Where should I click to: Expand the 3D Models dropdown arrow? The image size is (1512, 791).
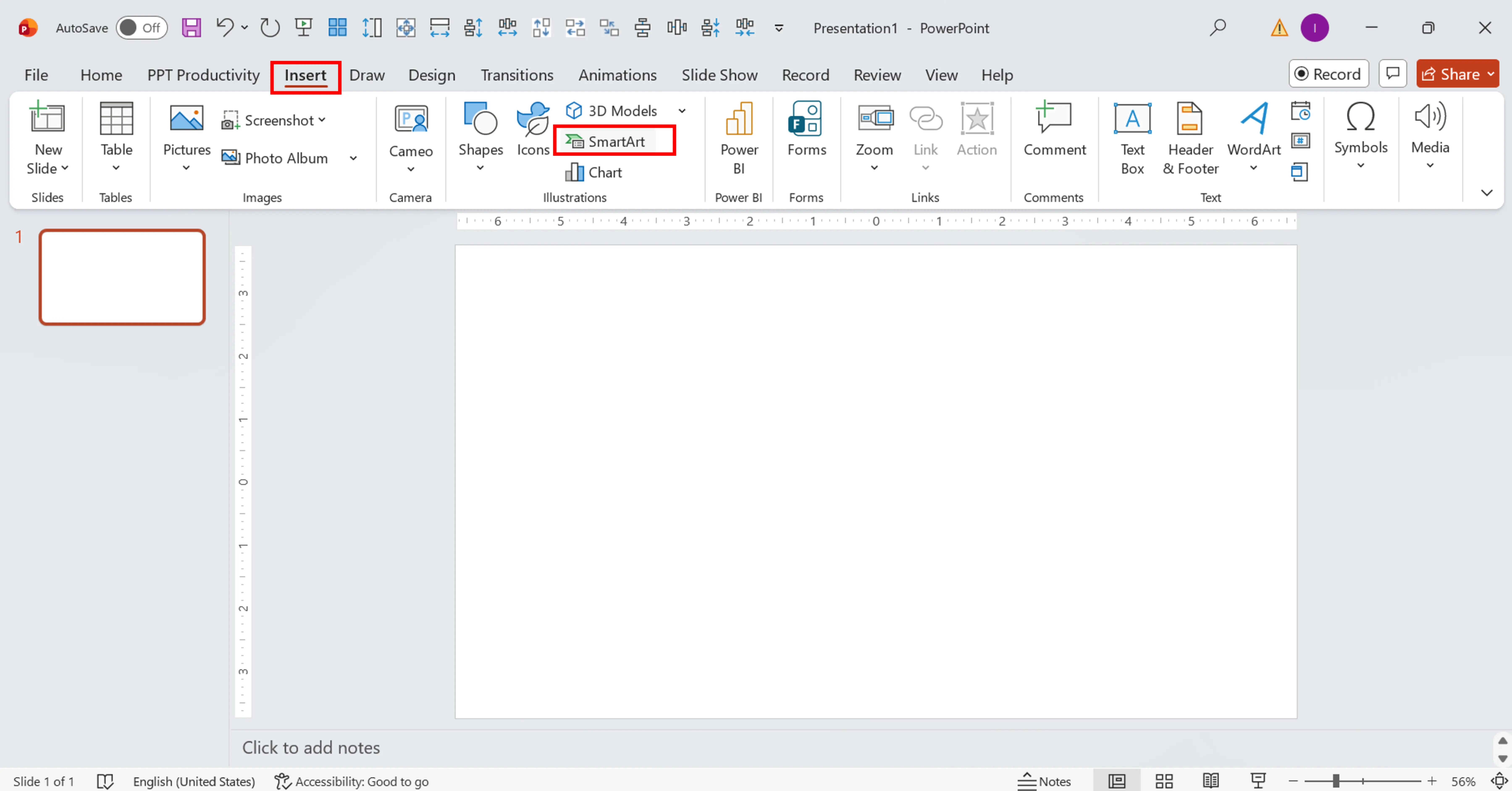[682, 110]
